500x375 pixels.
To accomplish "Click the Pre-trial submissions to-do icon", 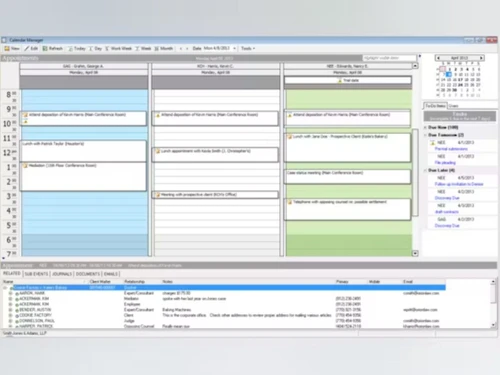I will (x=433, y=143).
